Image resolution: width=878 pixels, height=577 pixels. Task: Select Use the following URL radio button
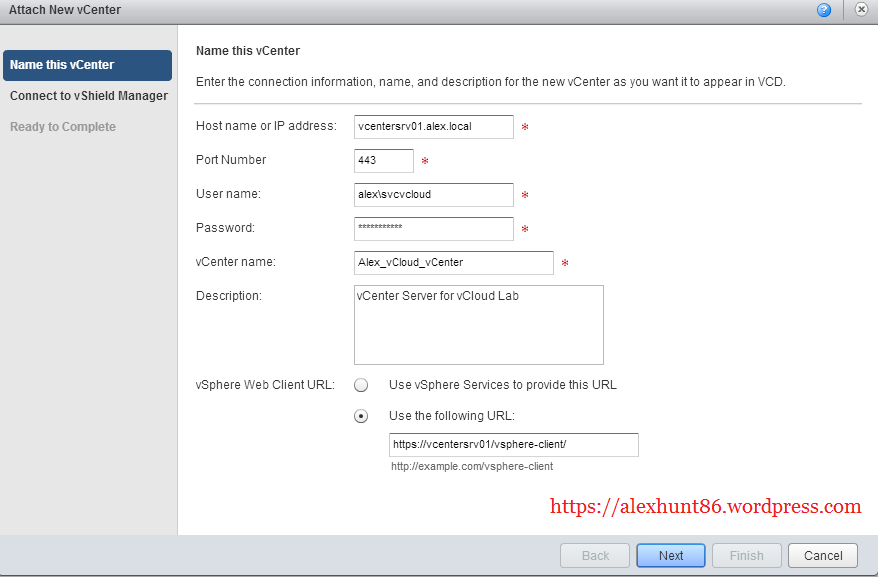pos(361,416)
